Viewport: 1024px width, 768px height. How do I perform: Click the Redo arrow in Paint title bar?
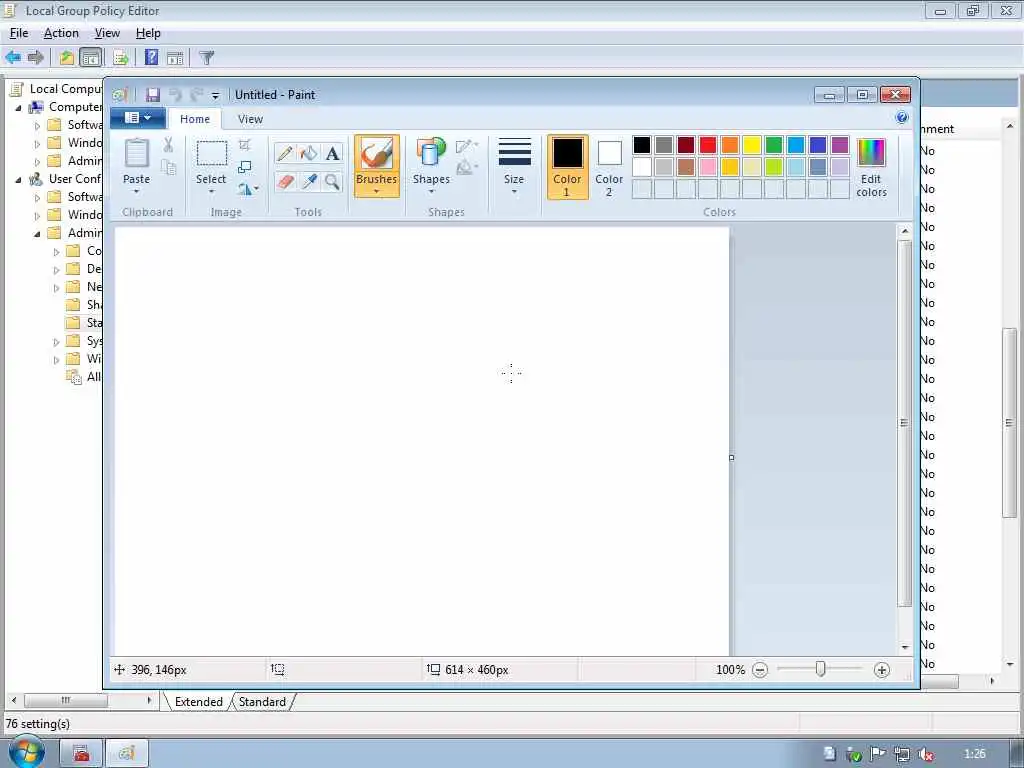(x=196, y=95)
